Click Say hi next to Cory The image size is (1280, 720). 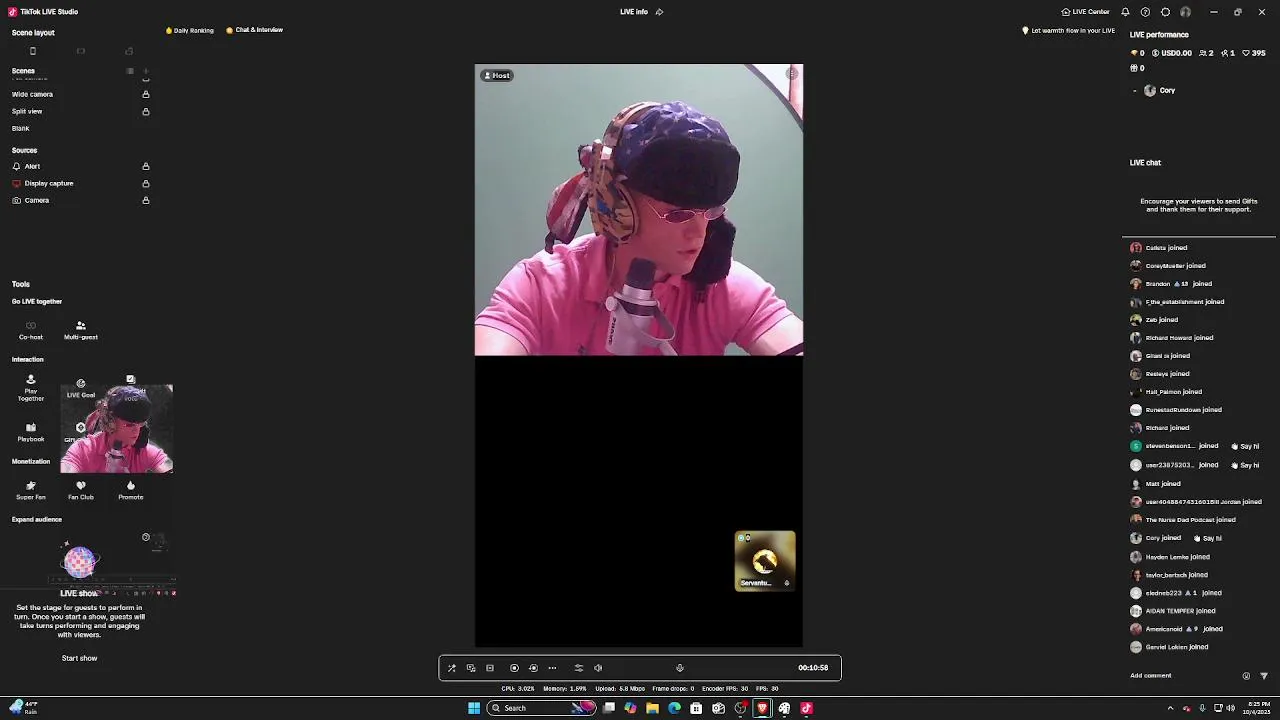tap(1208, 538)
